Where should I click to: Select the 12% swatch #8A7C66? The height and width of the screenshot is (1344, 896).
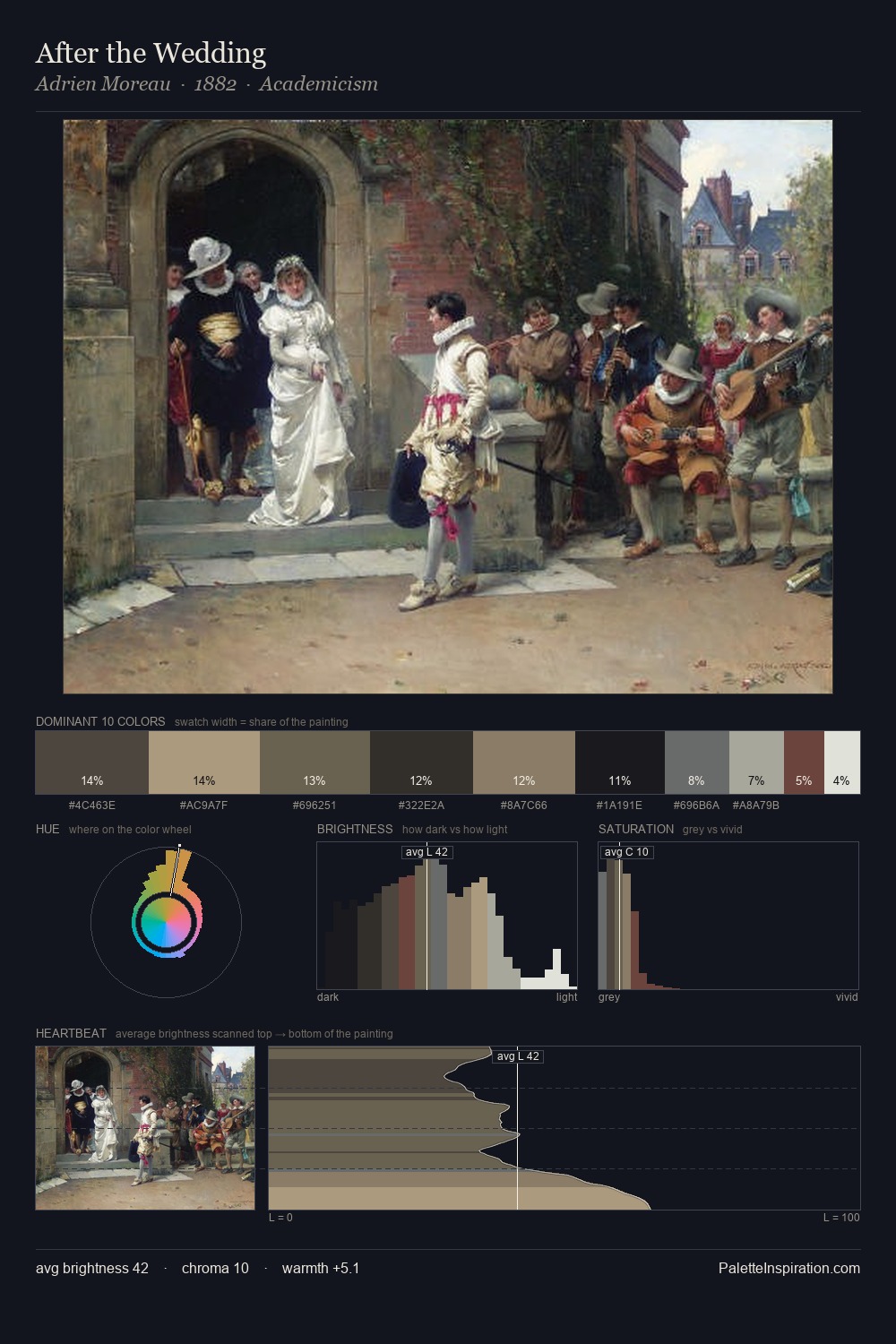click(524, 762)
